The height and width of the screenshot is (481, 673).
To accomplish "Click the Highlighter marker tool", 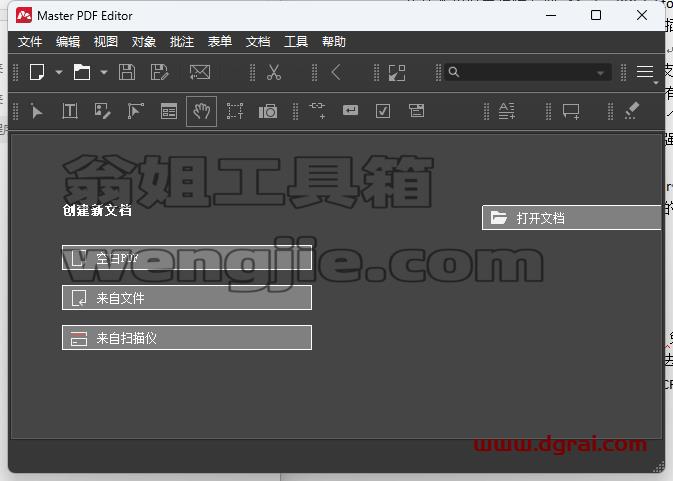I will [x=632, y=111].
